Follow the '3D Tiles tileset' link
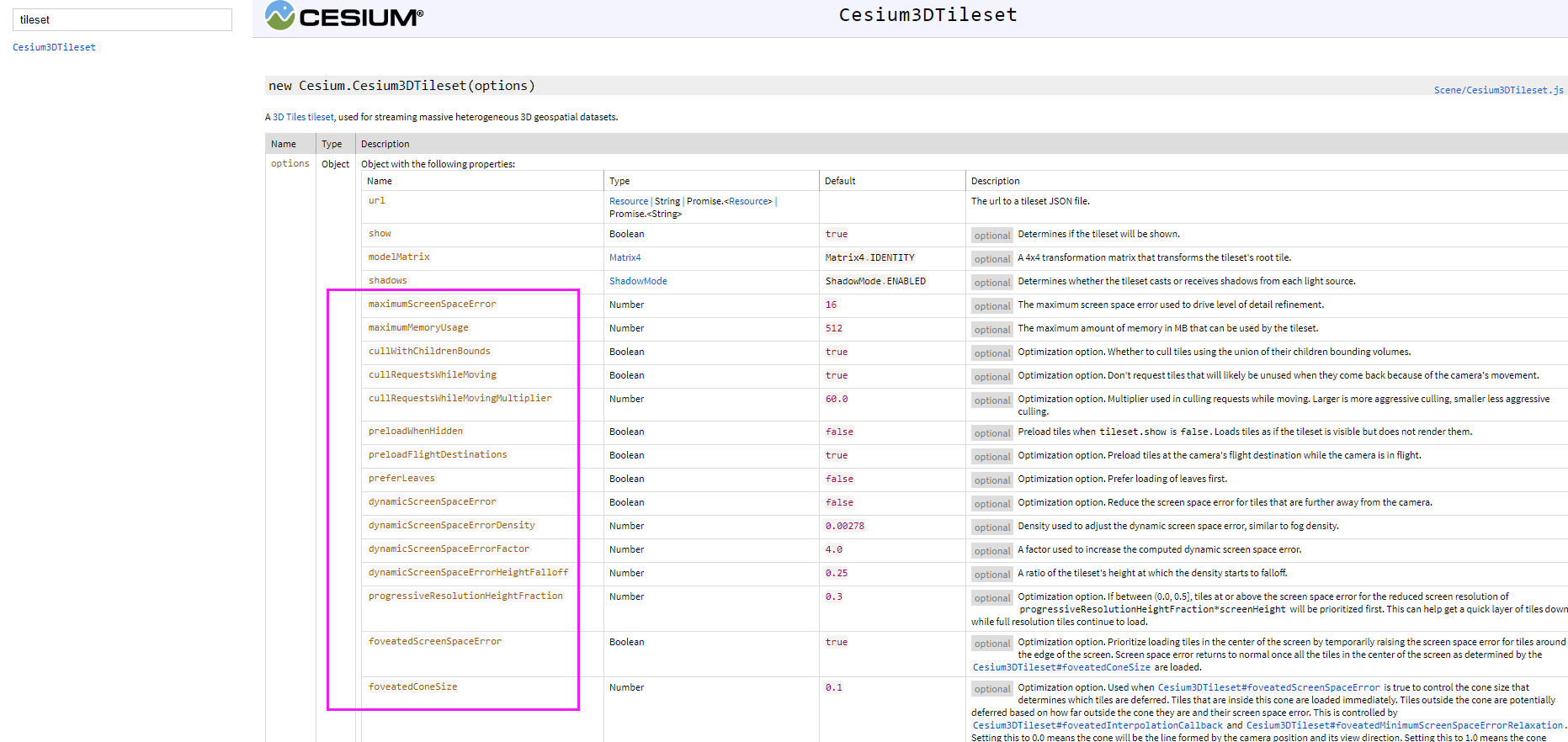 point(303,117)
